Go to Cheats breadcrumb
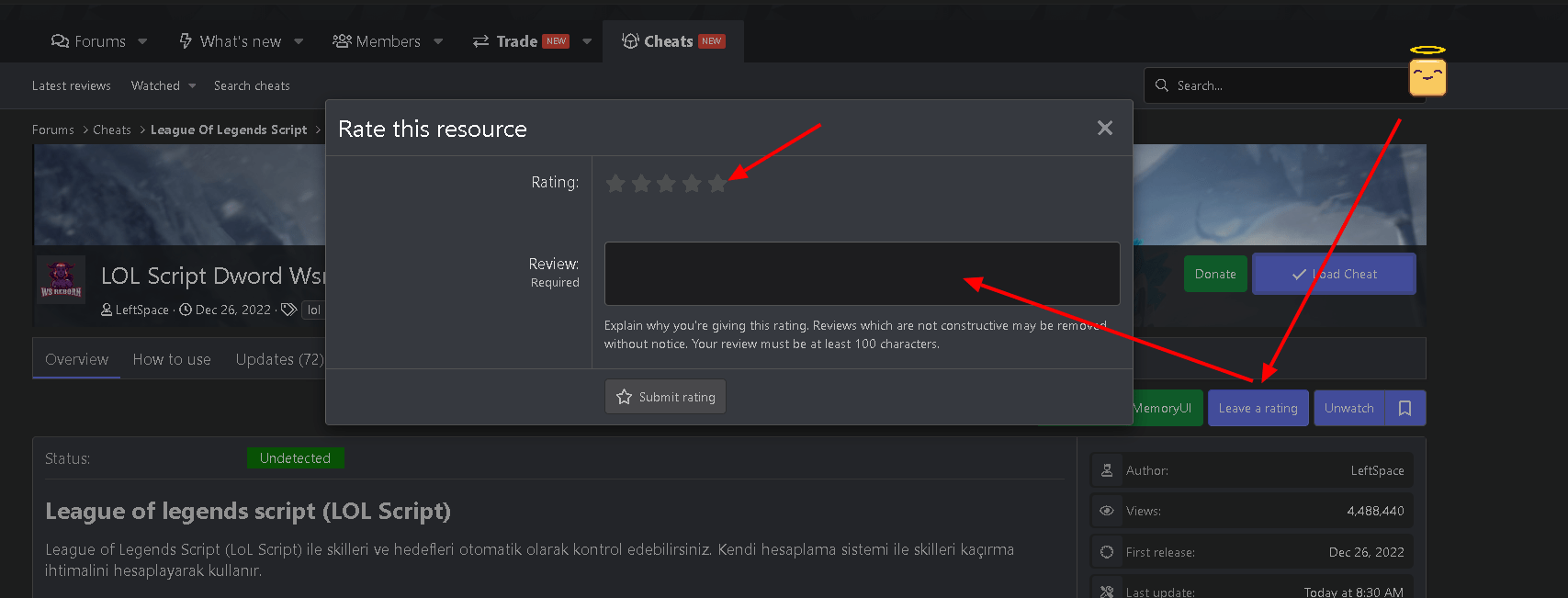Screen dimensions: 1568x598 point(112,130)
